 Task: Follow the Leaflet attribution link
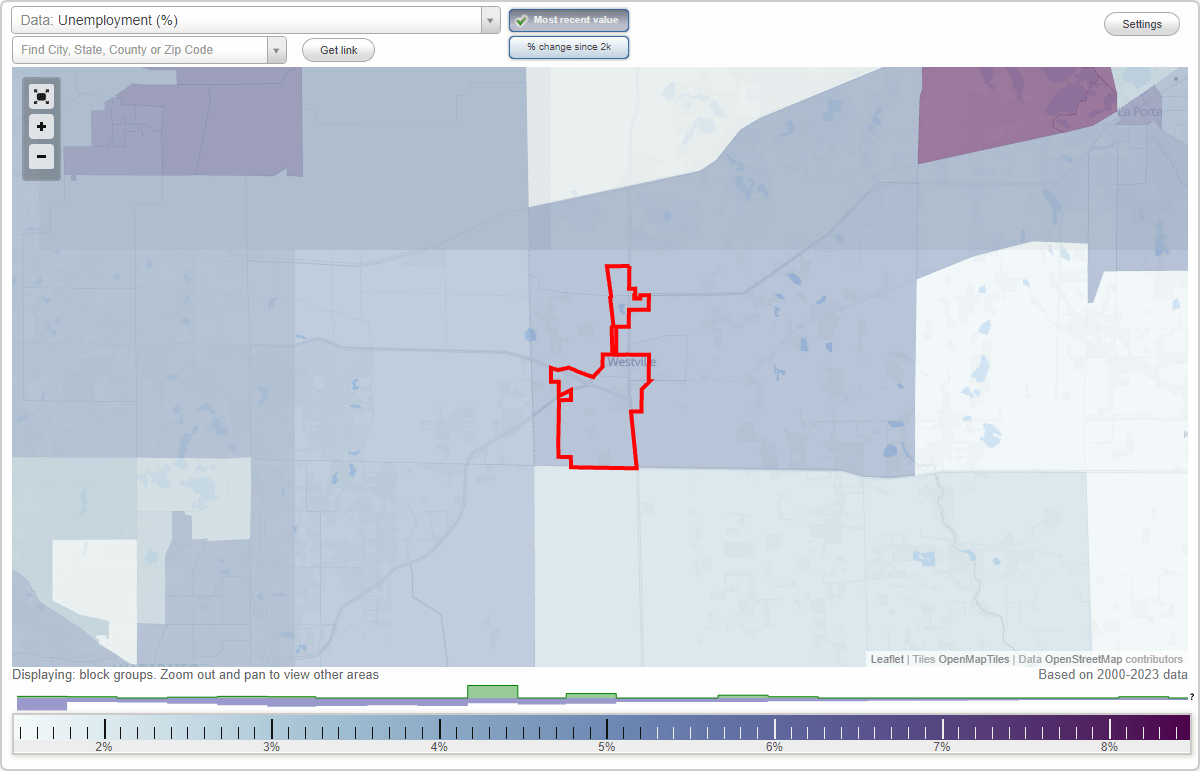tap(886, 659)
